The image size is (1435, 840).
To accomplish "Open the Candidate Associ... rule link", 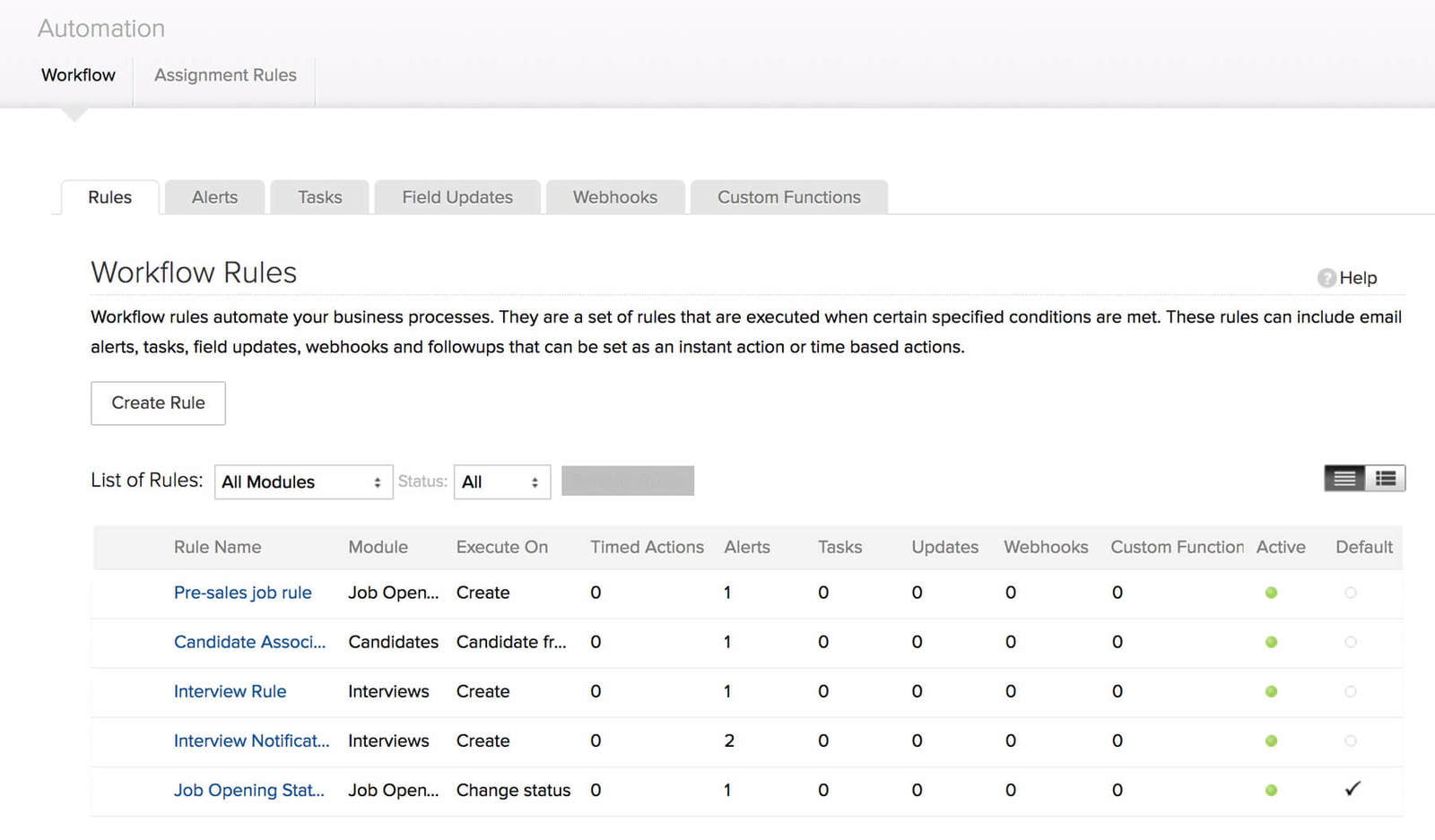I will [249, 642].
